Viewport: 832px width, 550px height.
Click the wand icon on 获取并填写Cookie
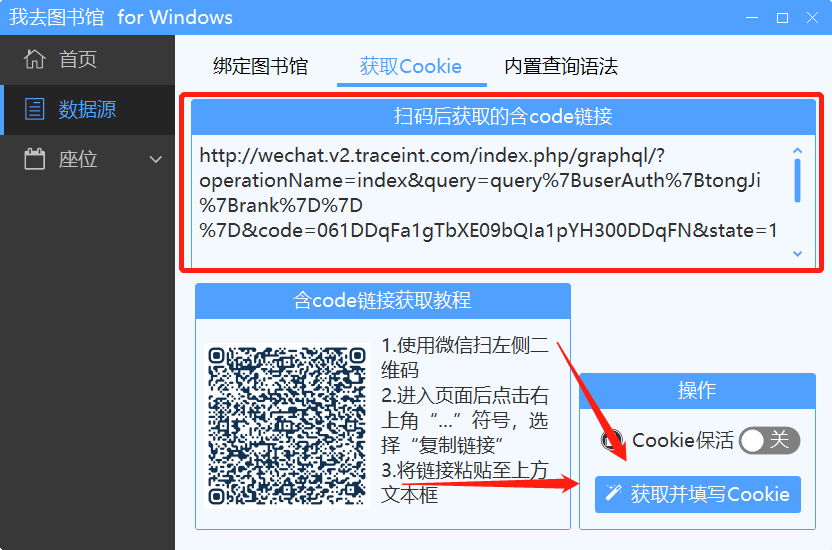click(613, 493)
